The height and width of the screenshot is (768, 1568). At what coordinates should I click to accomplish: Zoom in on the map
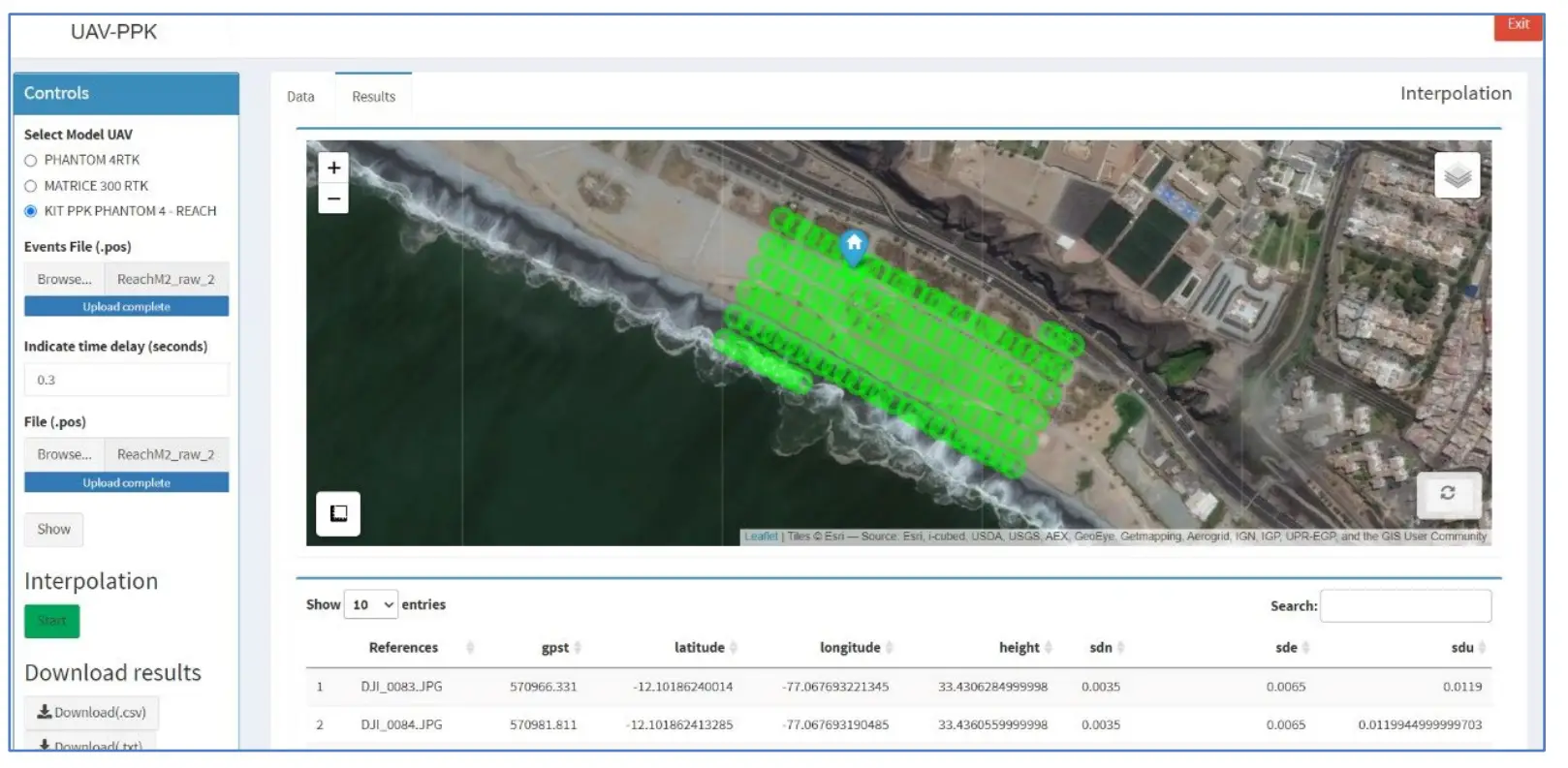coord(333,168)
